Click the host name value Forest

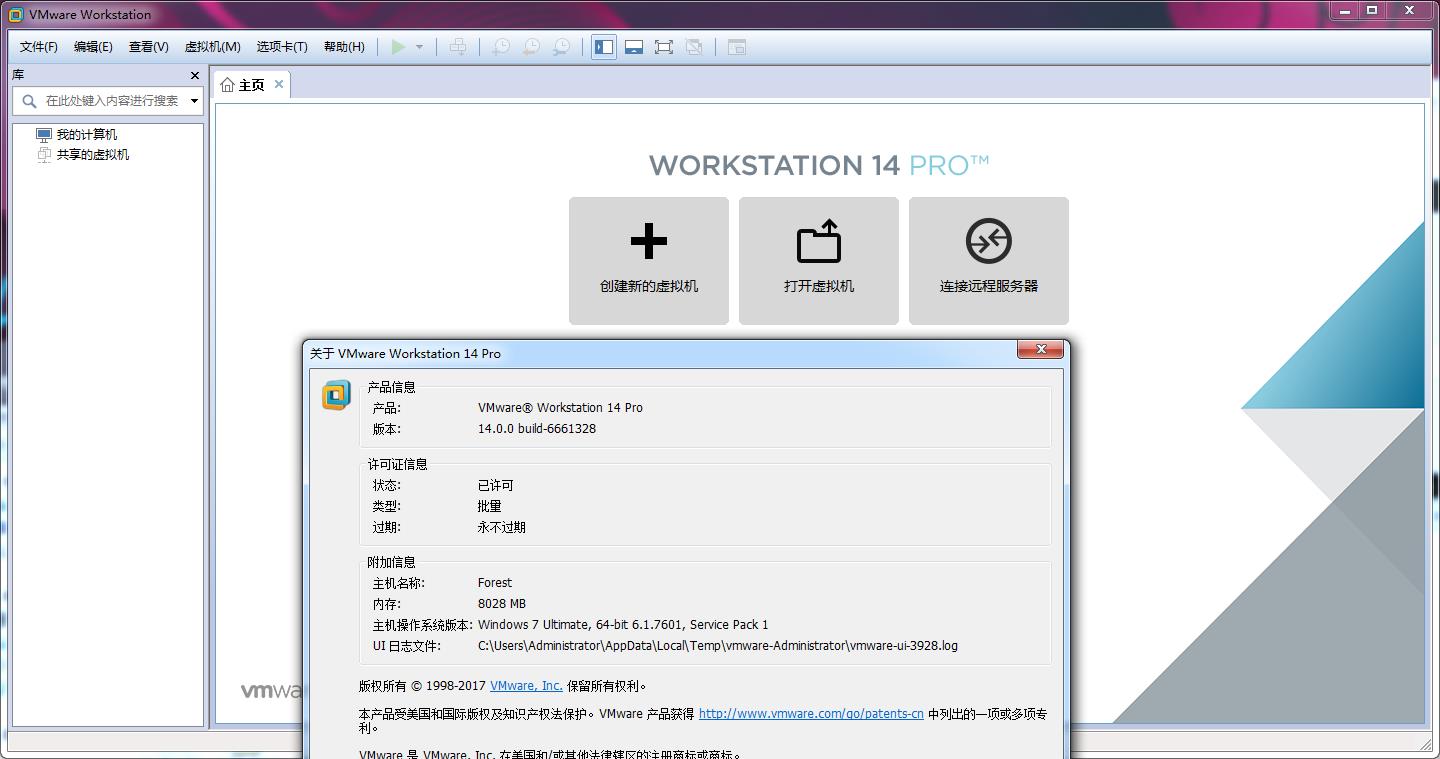click(x=495, y=583)
